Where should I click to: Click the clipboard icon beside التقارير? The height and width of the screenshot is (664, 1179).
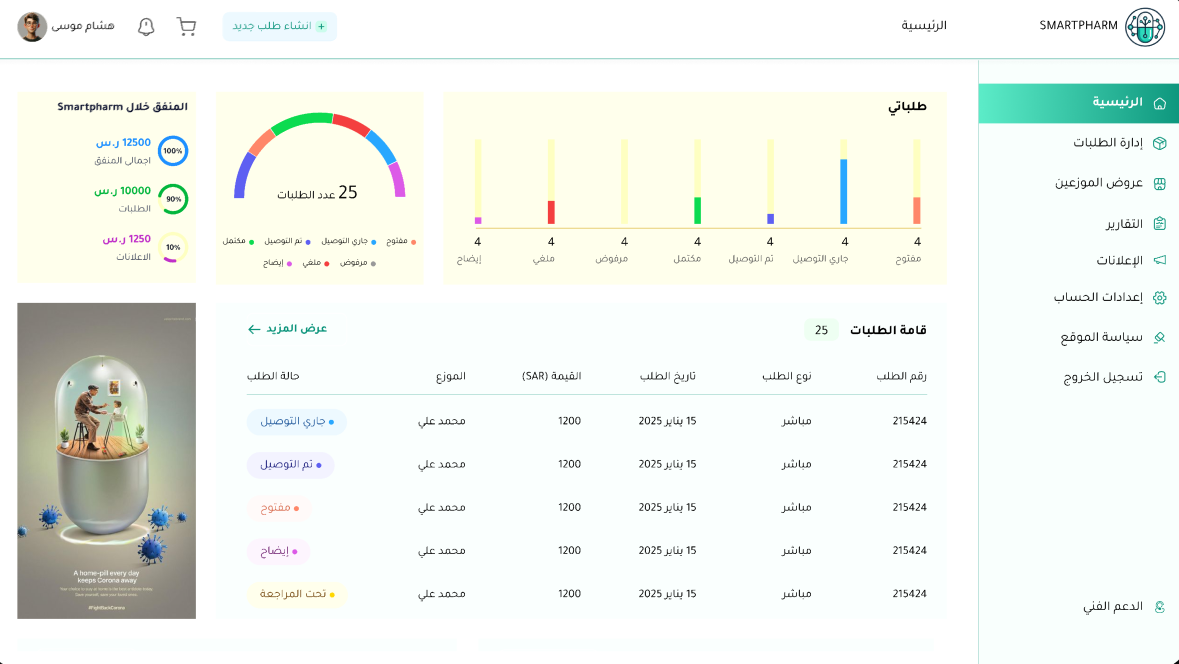tap(1160, 224)
